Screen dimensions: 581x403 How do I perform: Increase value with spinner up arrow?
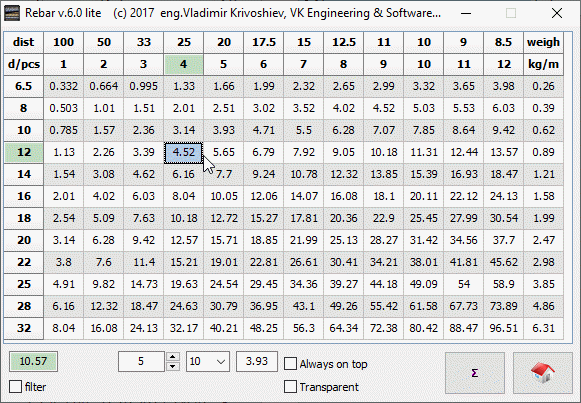tap(173, 357)
